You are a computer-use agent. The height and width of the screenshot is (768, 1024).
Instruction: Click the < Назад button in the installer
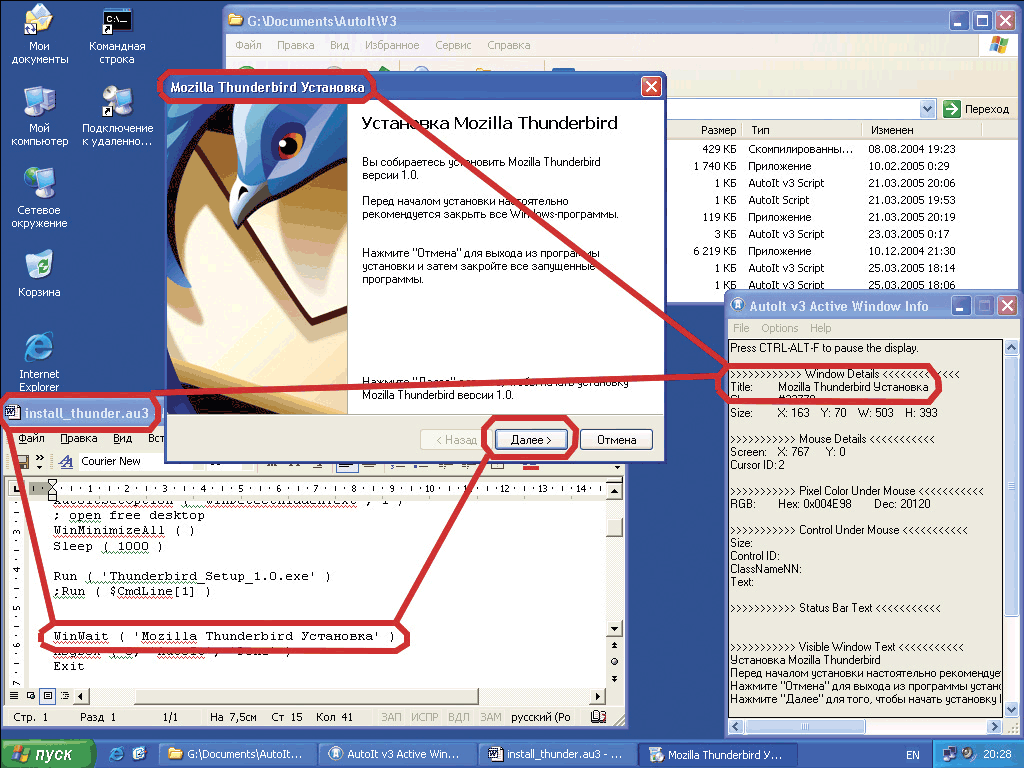(456, 440)
